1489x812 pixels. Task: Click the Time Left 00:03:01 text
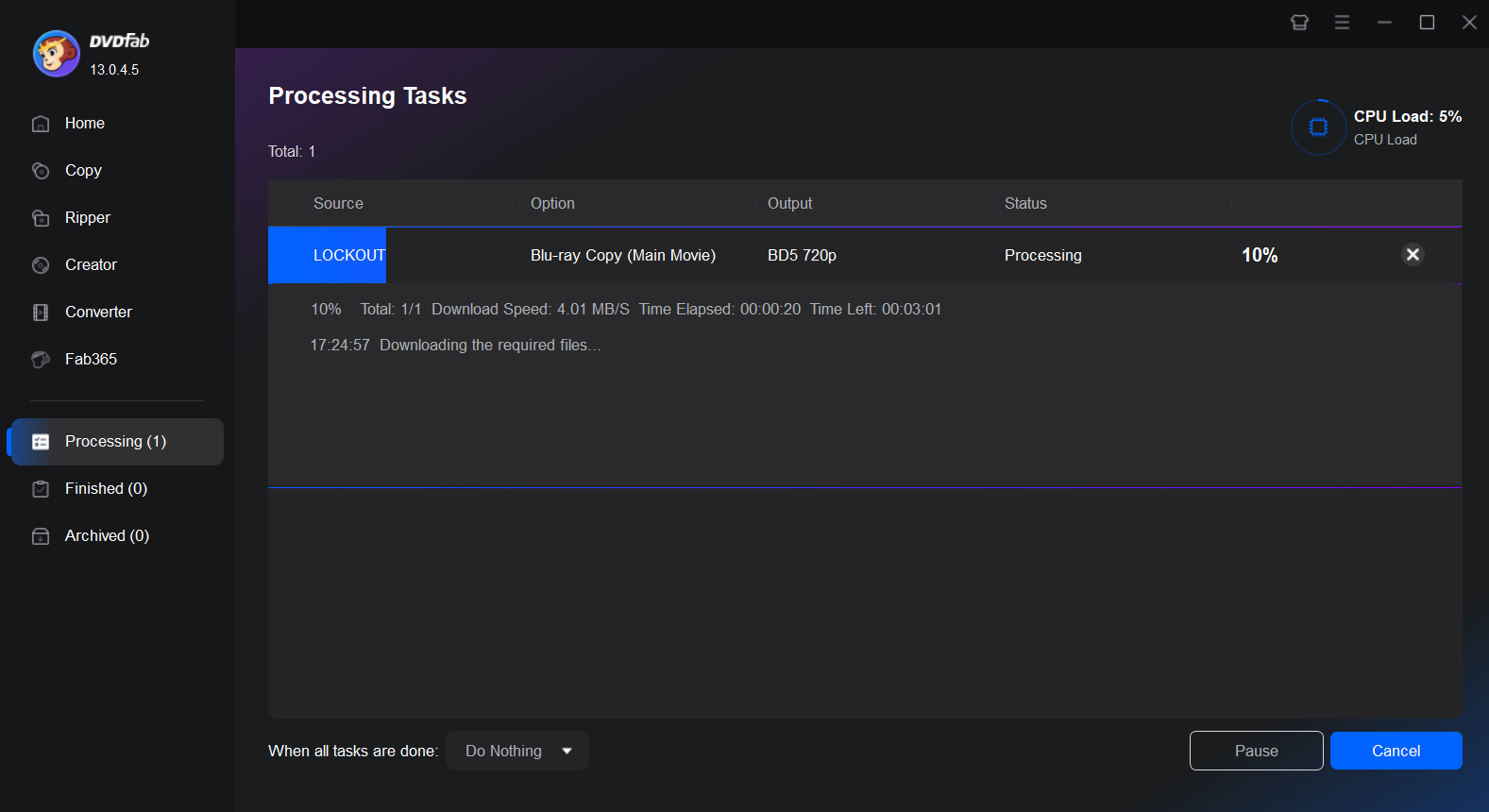click(875, 310)
